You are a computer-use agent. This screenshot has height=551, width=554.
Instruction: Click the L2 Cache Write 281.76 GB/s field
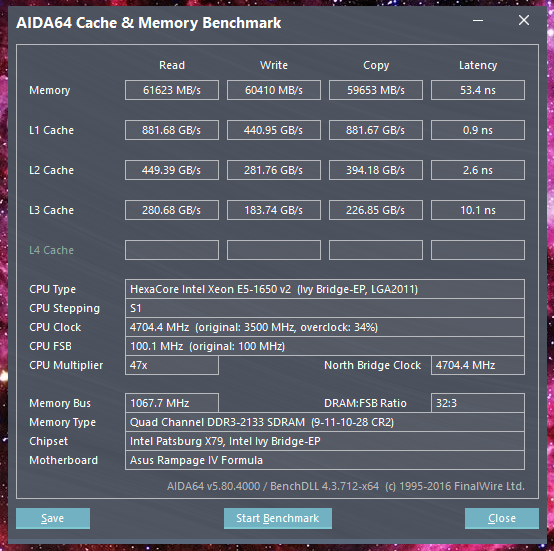click(274, 170)
